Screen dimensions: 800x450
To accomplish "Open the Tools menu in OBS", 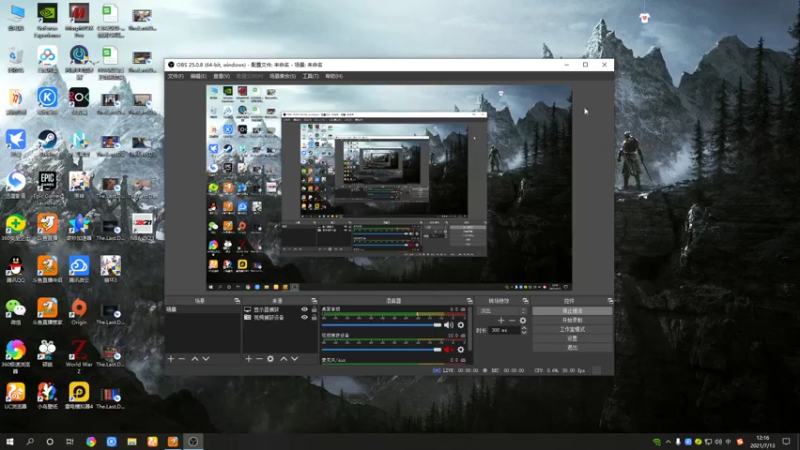I will [x=310, y=76].
